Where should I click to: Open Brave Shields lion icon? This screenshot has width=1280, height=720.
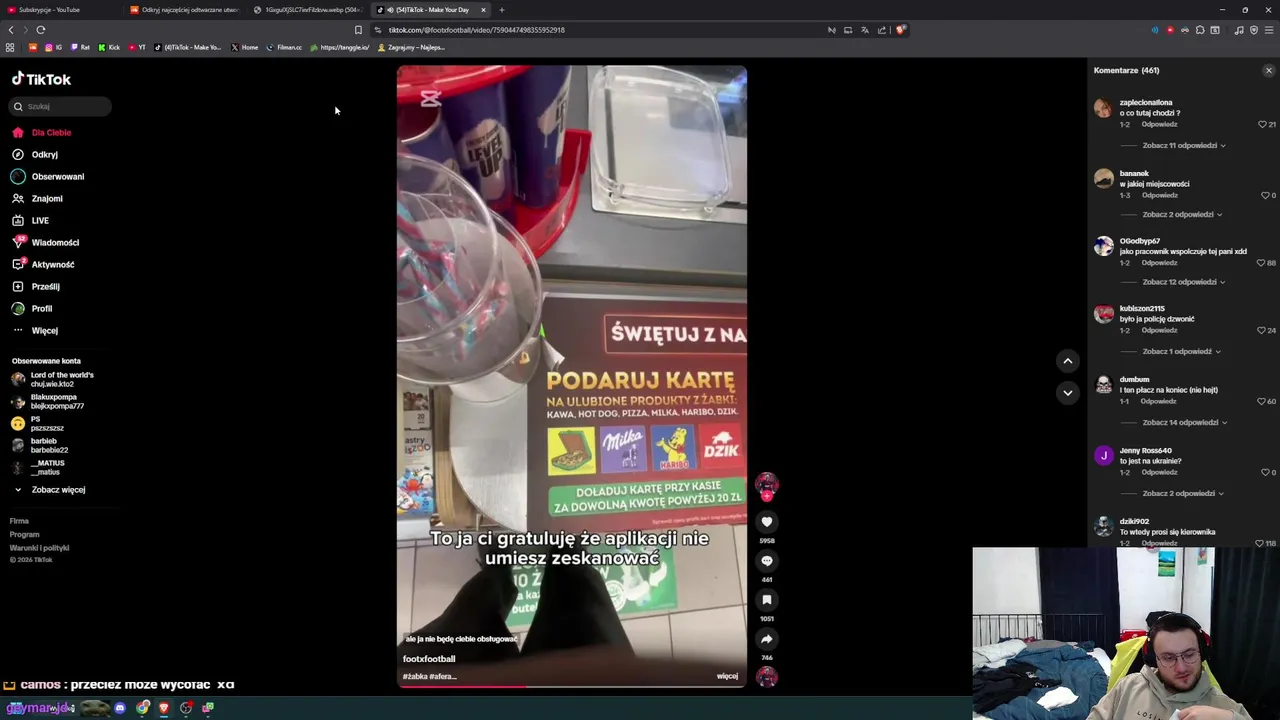click(900, 30)
